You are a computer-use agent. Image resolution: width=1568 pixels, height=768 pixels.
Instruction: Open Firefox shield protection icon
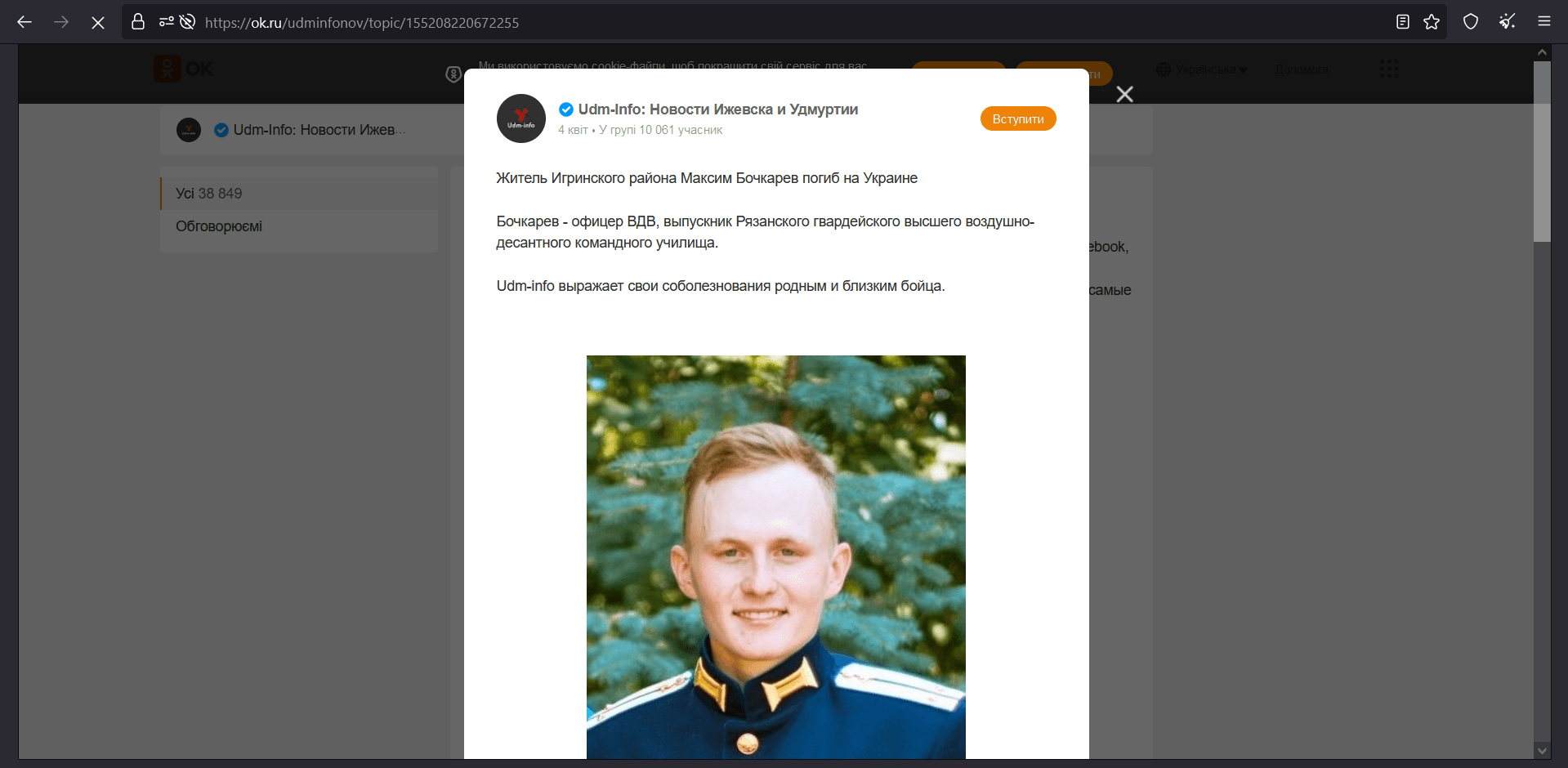(x=1471, y=22)
